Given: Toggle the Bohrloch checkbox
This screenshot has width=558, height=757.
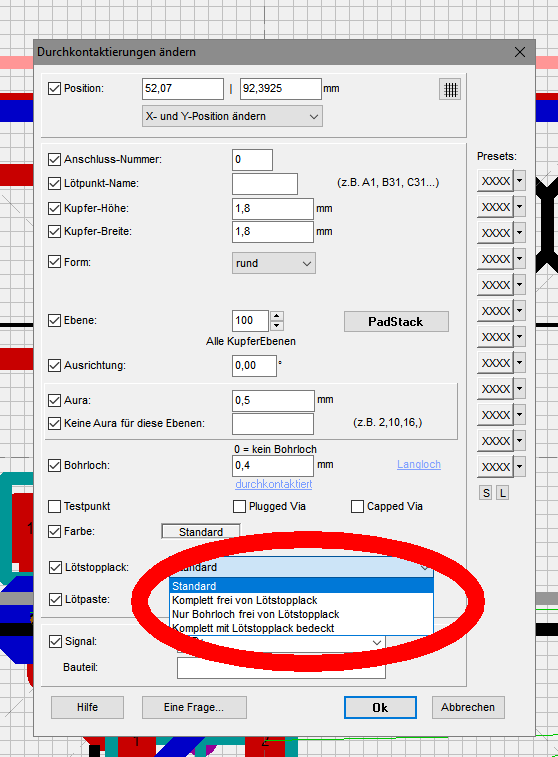Looking at the screenshot, I should (55, 465).
